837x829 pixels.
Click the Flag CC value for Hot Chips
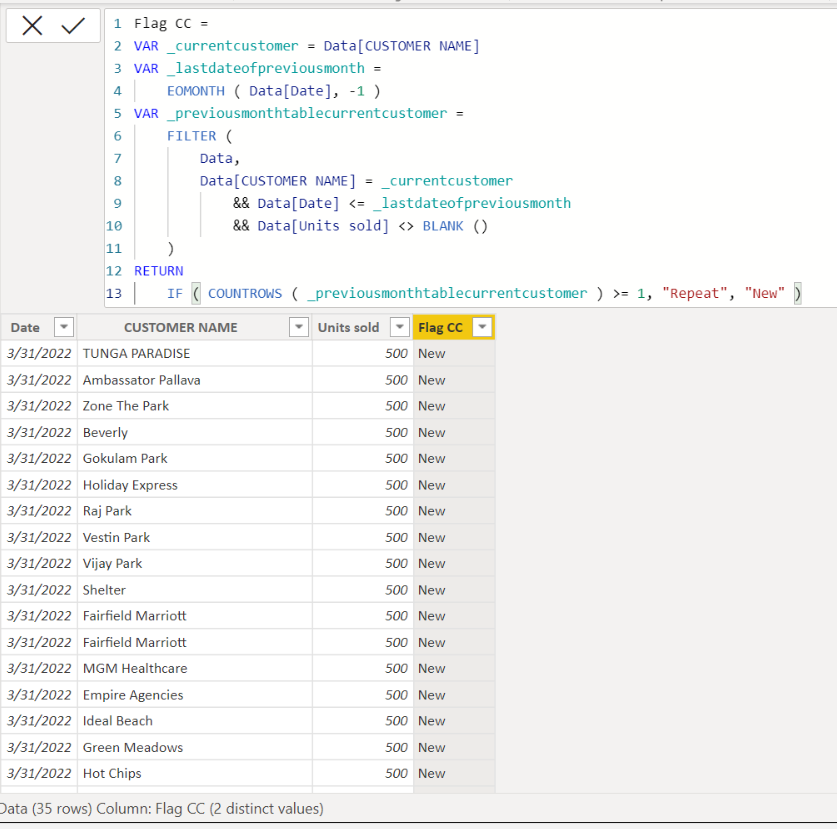(454, 773)
